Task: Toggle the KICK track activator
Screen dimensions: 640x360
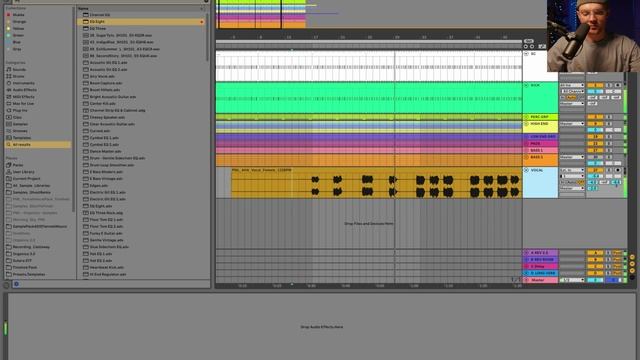Action: point(595,85)
